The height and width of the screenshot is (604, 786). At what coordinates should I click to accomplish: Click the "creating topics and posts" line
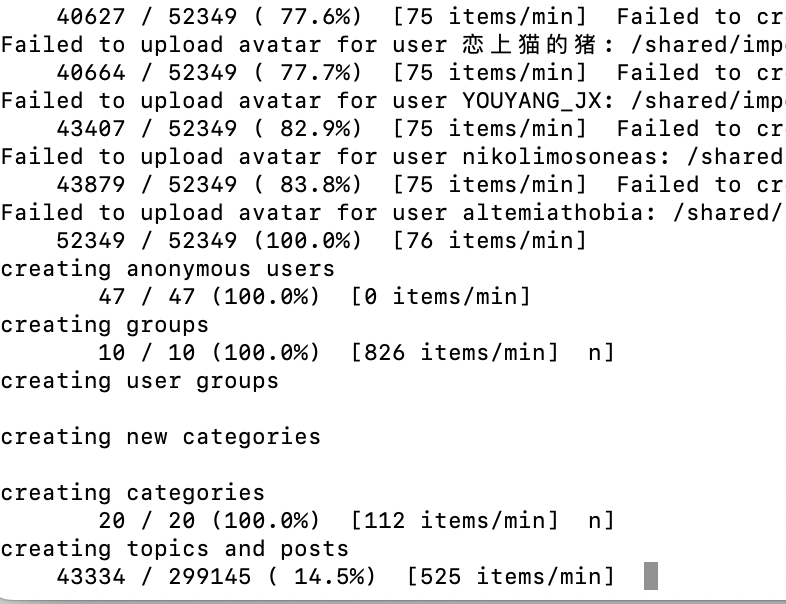pos(174,549)
